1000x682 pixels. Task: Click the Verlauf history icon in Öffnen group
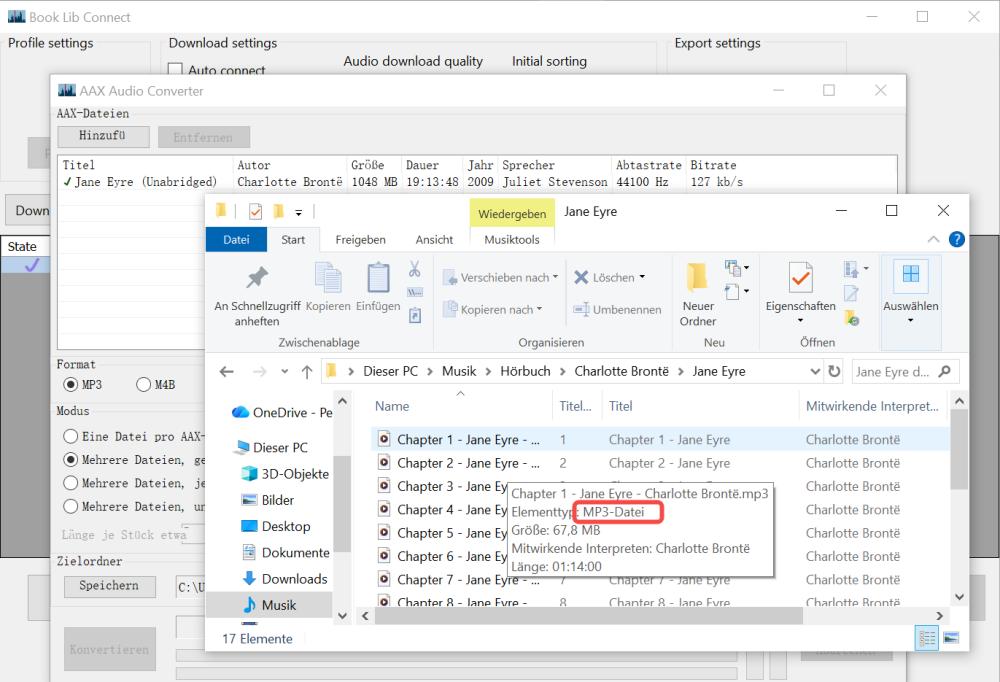(851, 317)
